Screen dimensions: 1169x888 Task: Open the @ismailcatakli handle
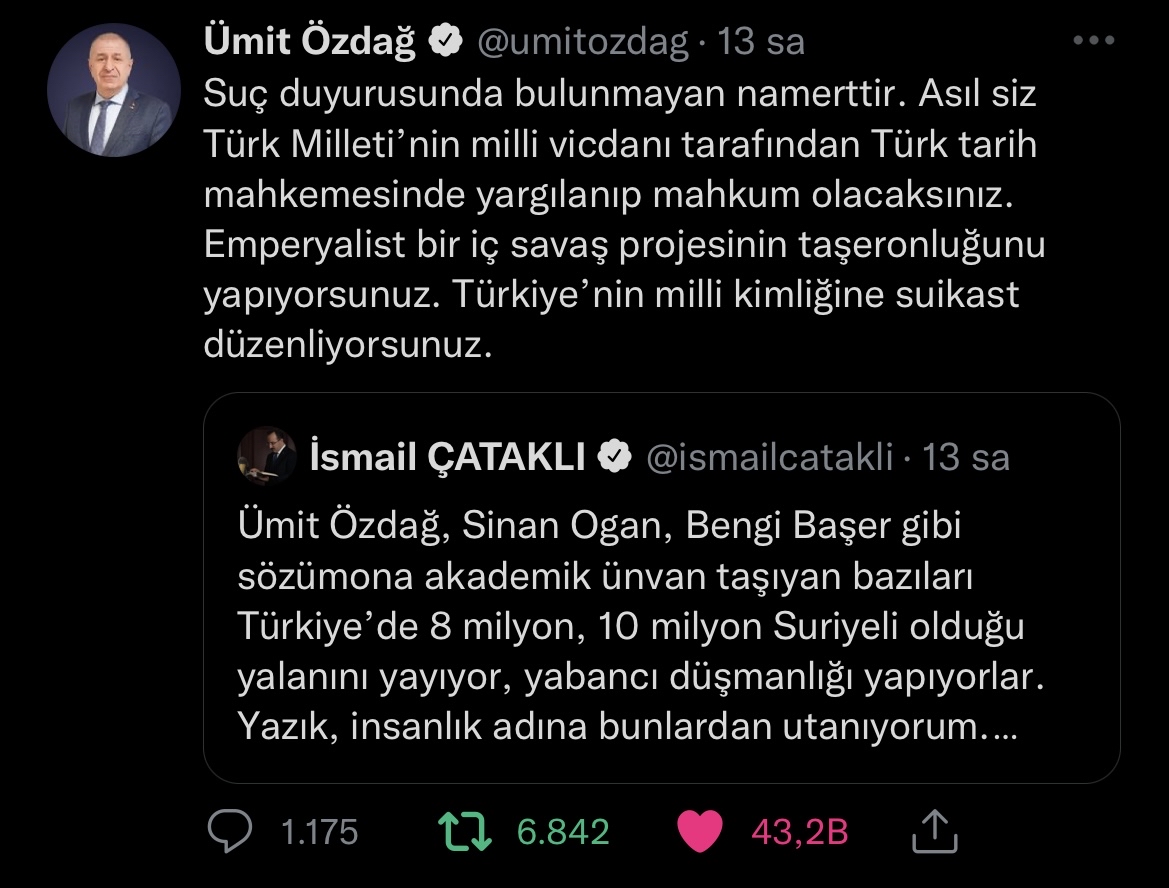click(x=769, y=458)
